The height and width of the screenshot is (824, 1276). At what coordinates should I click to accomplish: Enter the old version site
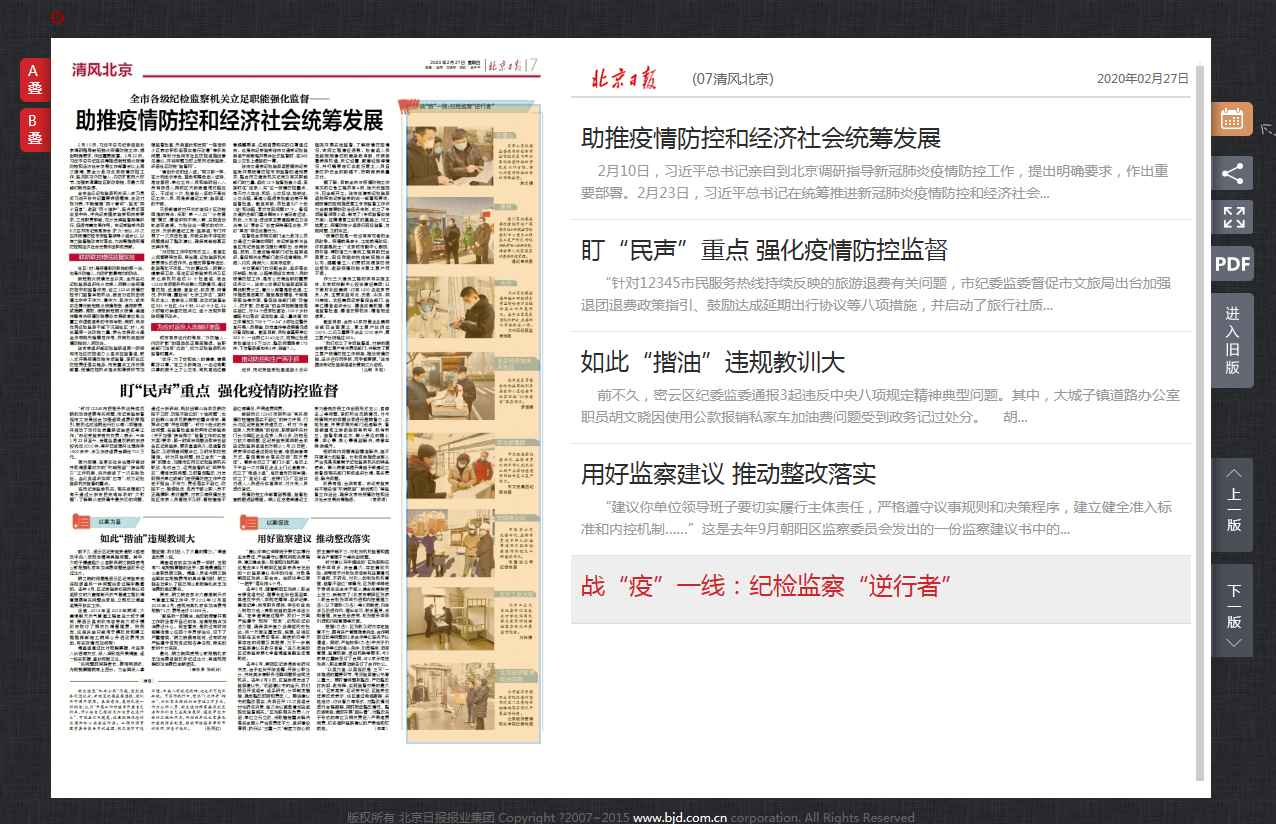point(1232,341)
